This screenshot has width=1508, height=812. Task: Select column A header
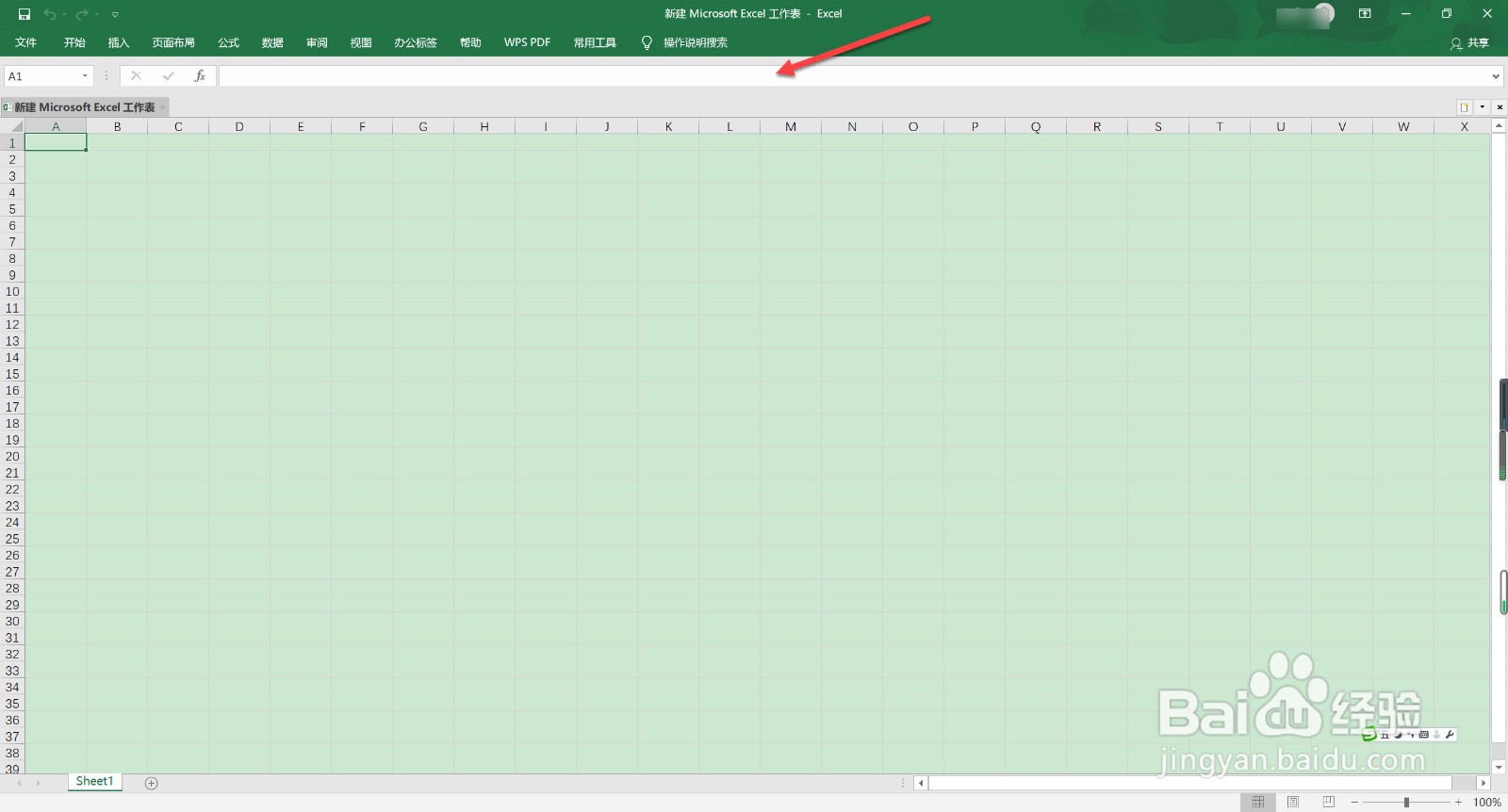point(56,126)
